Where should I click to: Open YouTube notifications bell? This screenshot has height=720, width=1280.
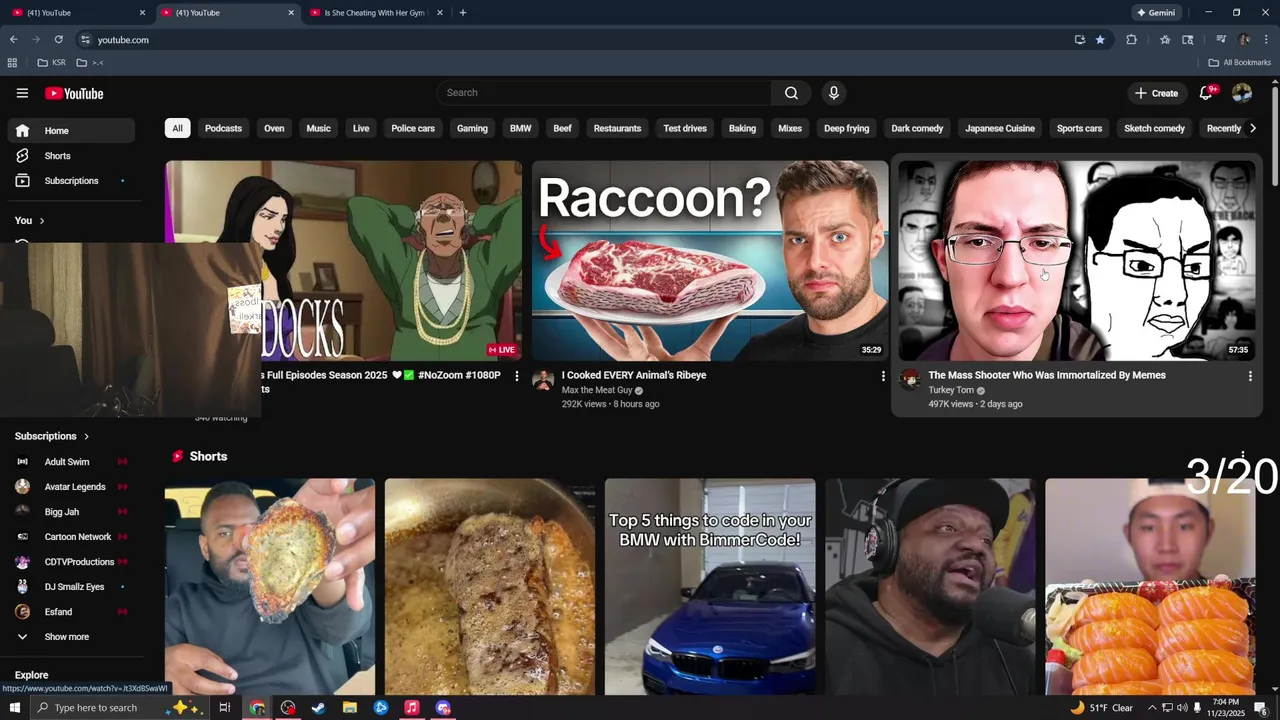pyautogui.click(x=1206, y=93)
